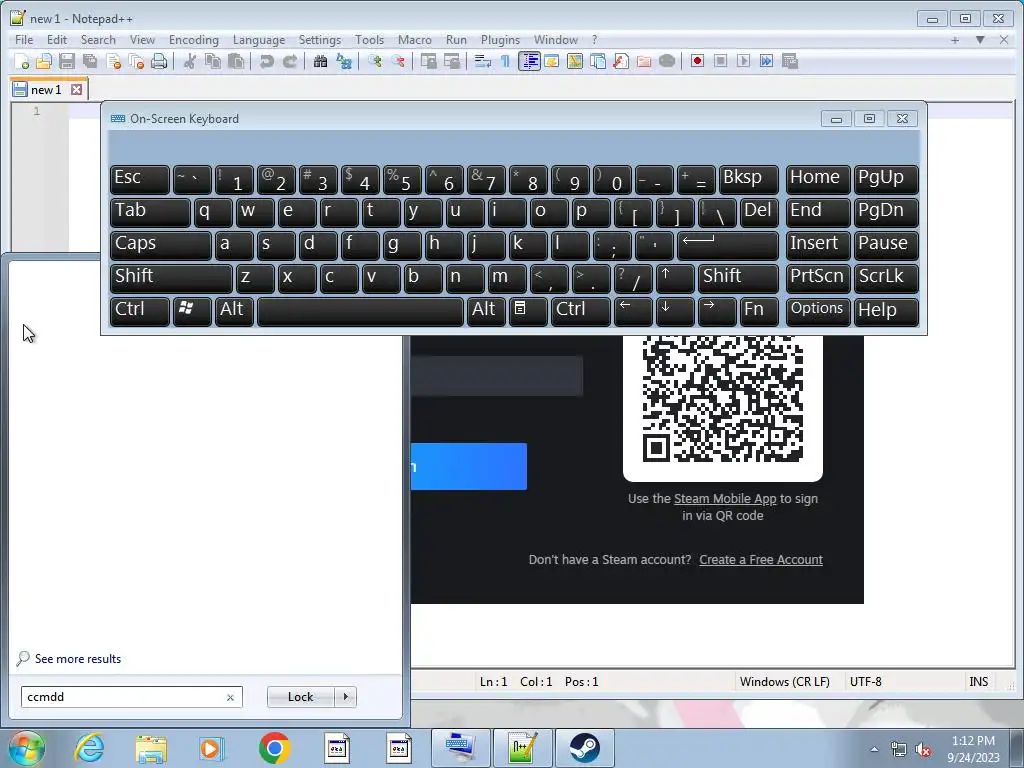Click the Undo toolbar icon
The height and width of the screenshot is (768, 1024).
pyautogui.click(x=266, y=61)
